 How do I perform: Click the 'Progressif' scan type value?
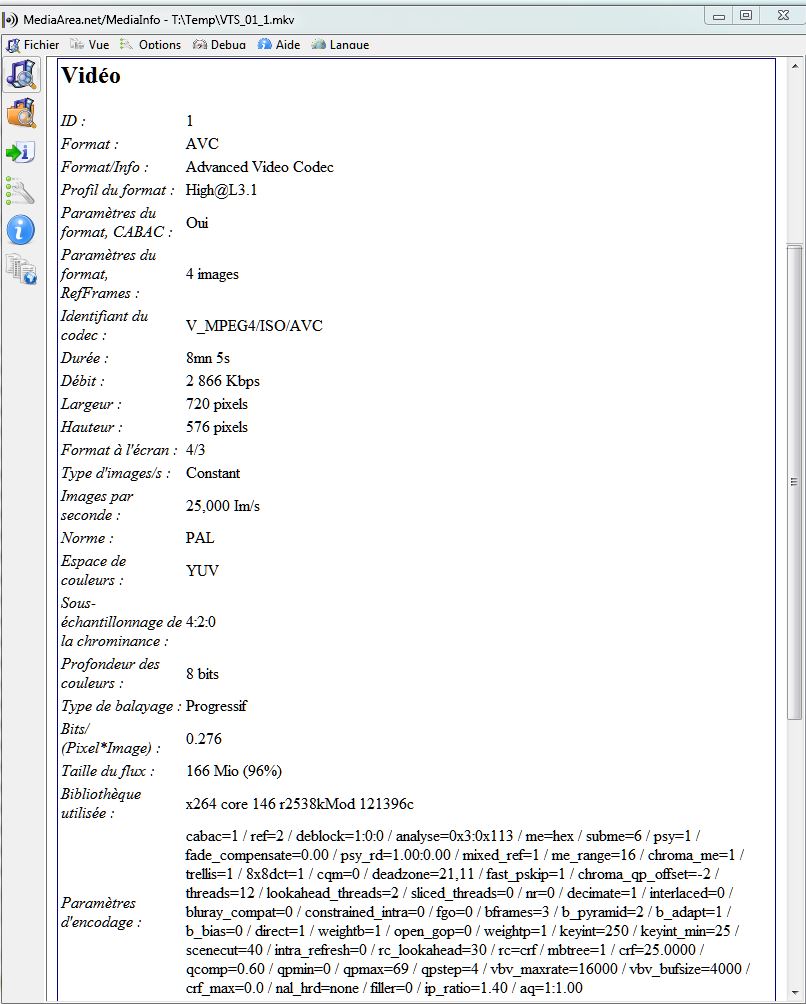[216, 706]
